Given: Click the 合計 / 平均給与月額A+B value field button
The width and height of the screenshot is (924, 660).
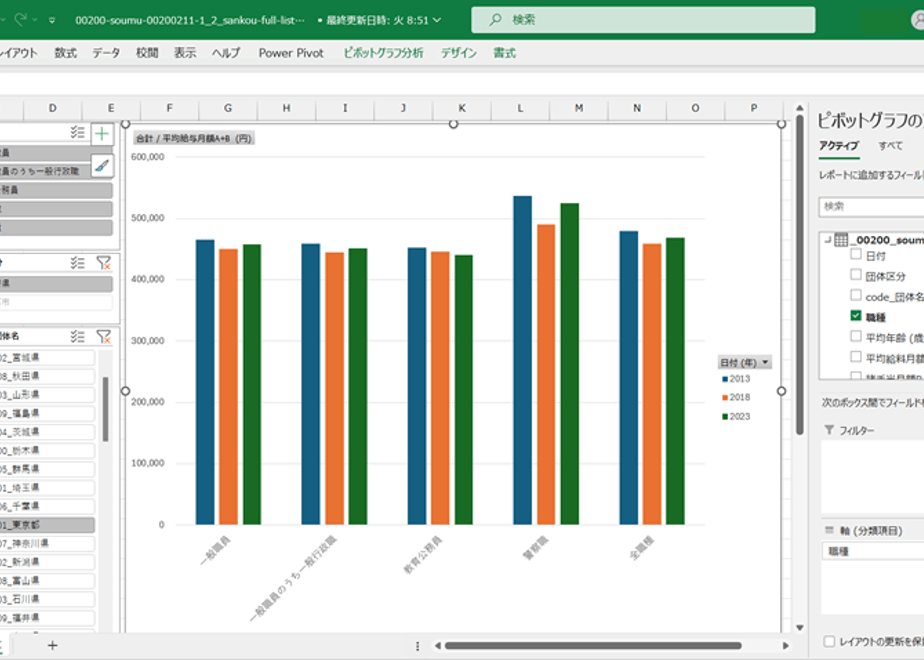Looking at the screenshot, I should (194, 138).
